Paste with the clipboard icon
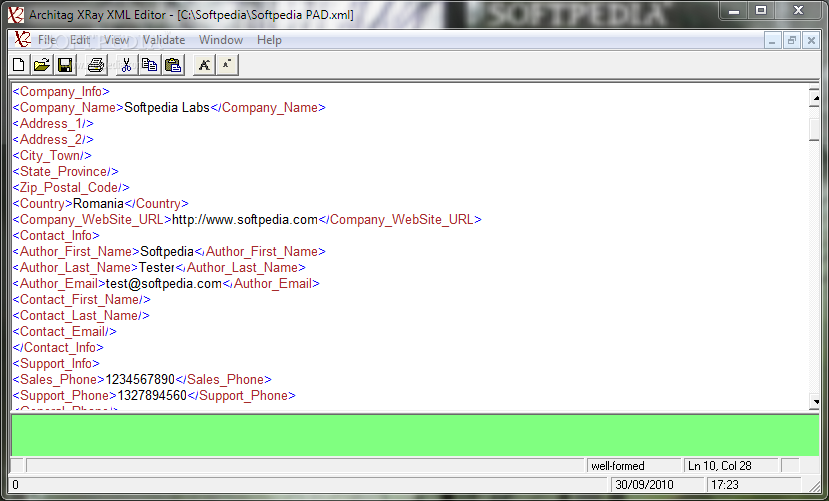 click(173, 65)
